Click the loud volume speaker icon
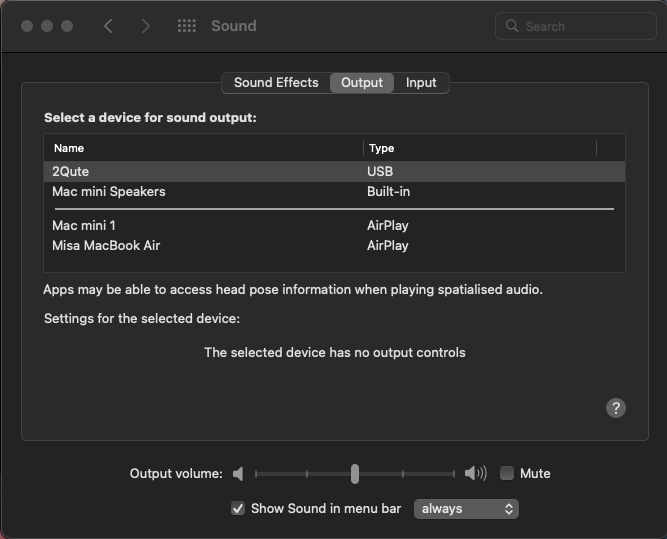Screen dimensions: 667x539 coord(476,473)
